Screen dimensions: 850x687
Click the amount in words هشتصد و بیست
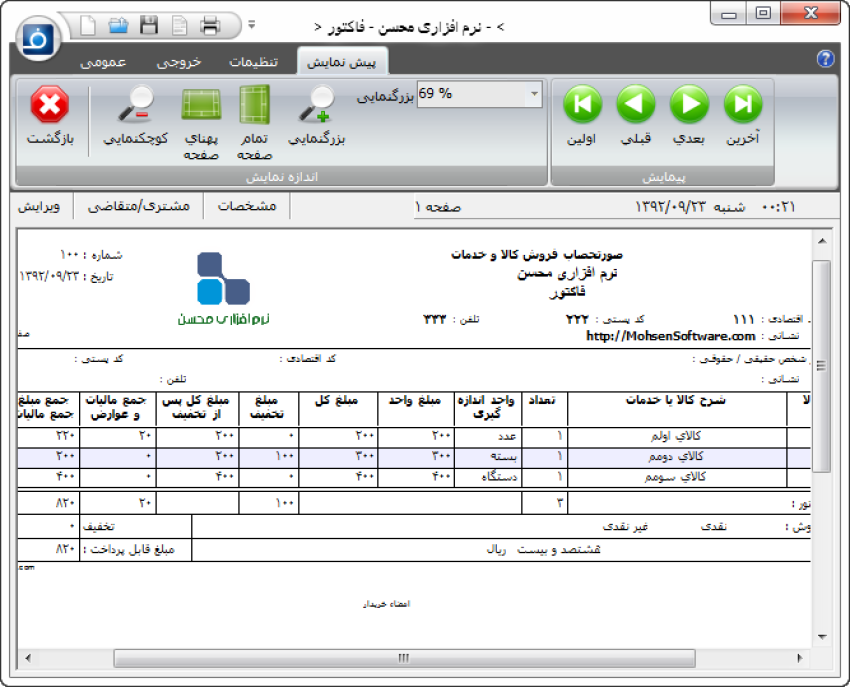pos(558,549)
